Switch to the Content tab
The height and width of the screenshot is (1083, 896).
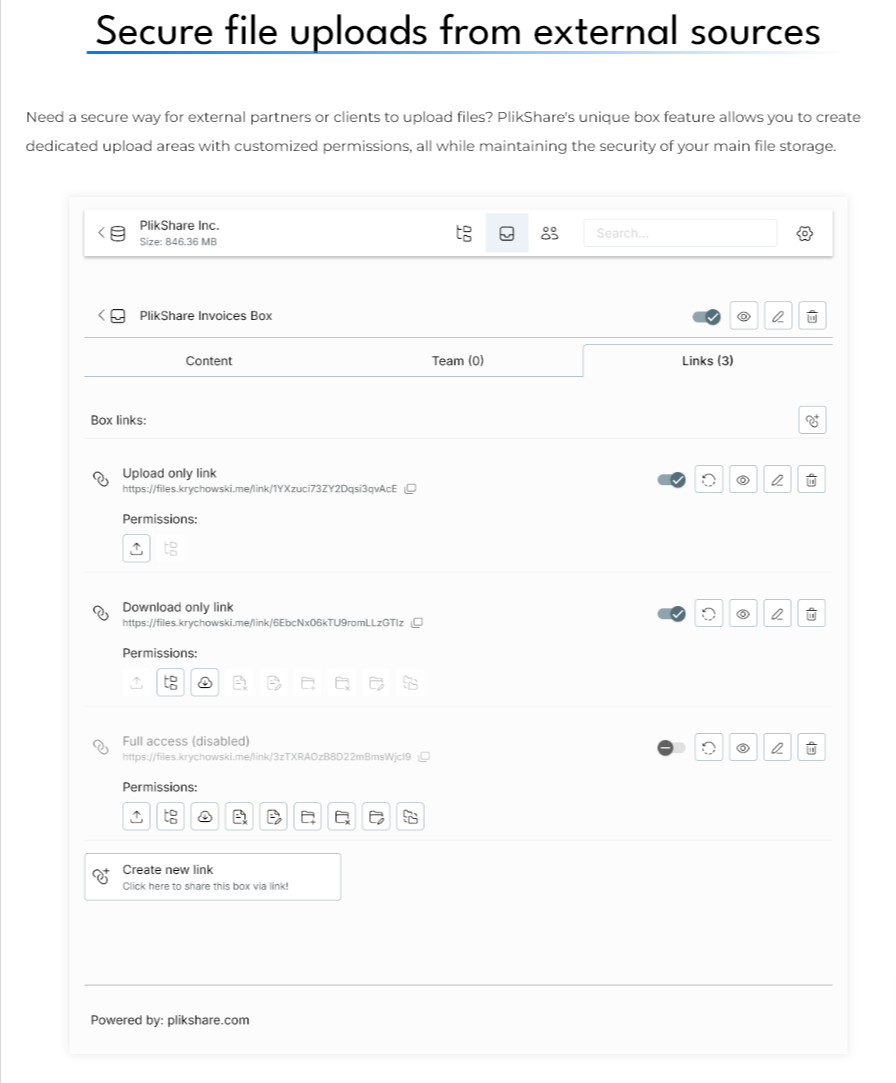tap(209, 361)
